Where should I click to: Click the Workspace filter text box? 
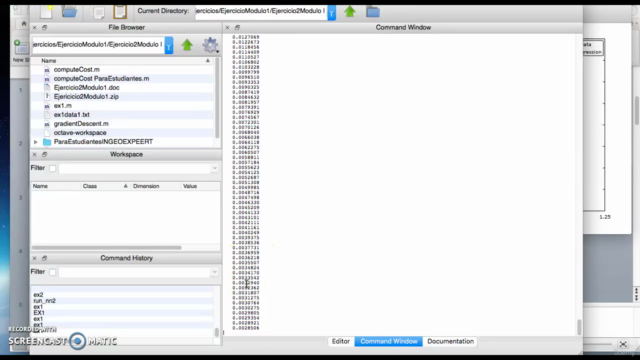(x=135, y=168)
